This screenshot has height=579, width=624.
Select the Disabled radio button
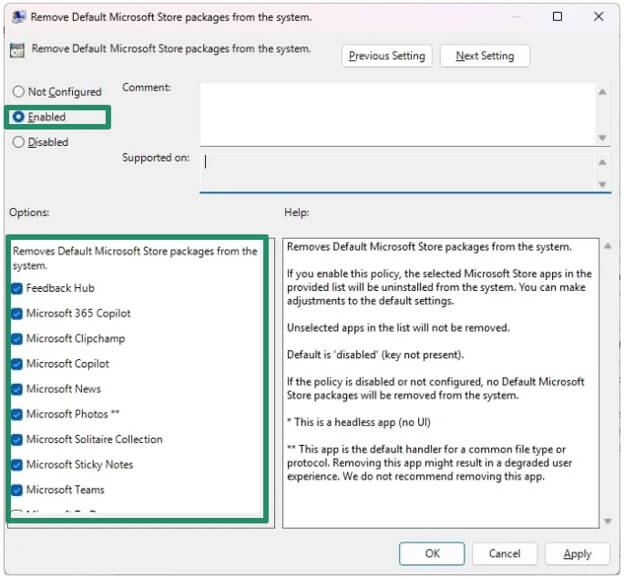[18, 142]
